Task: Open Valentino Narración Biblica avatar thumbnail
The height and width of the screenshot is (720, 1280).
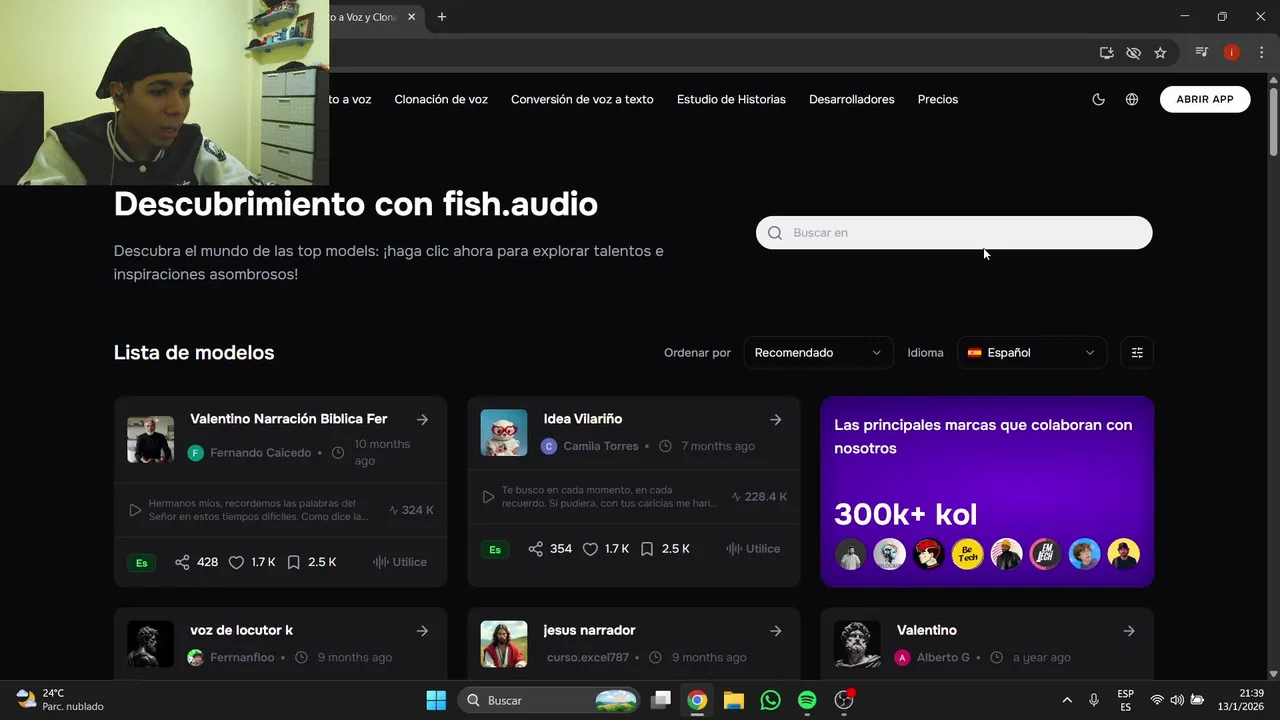Action: [x=150, y=439]
